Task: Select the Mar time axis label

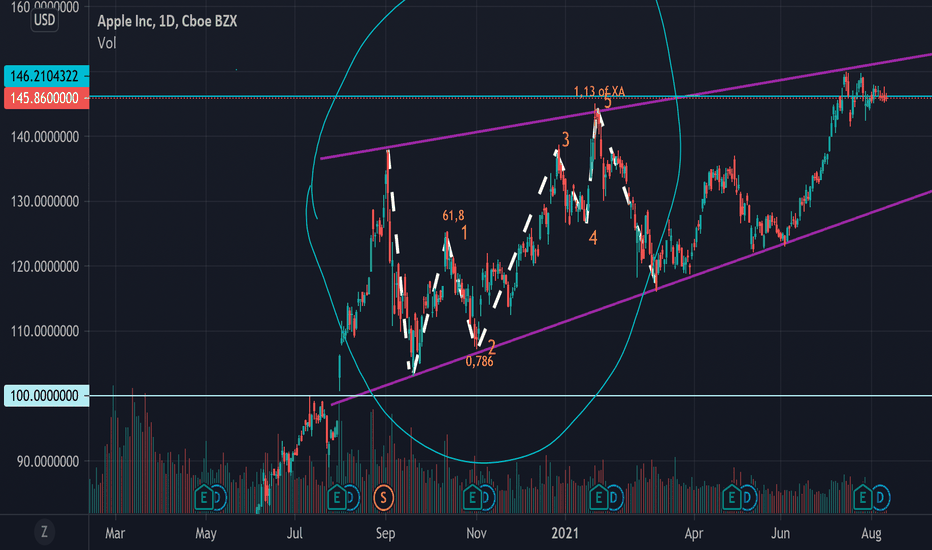Action: tap(115, 533)
